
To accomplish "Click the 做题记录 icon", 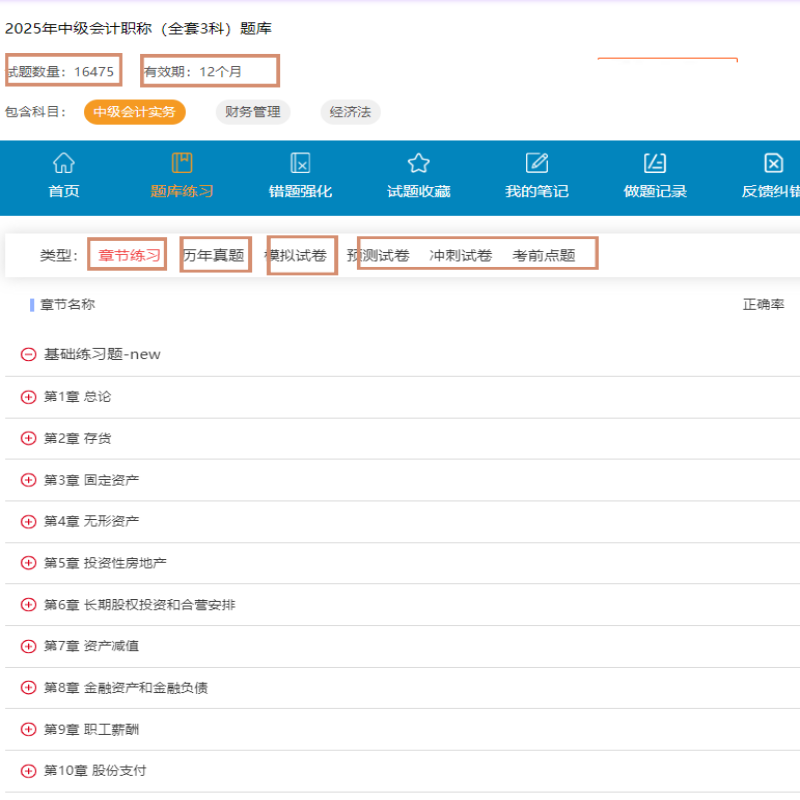I will (655, 163).
